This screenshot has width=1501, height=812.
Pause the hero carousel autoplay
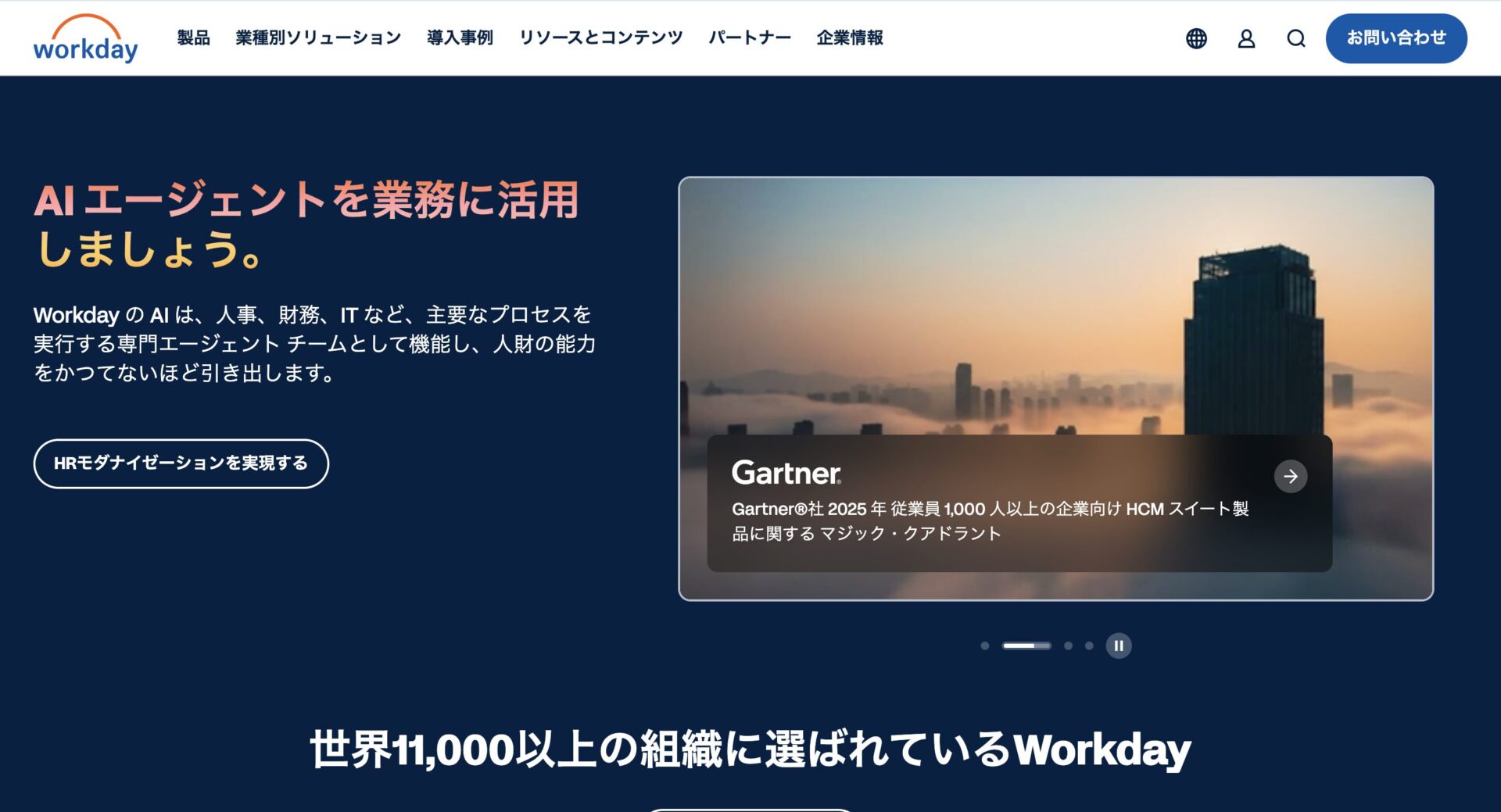tap(1119, 646)
